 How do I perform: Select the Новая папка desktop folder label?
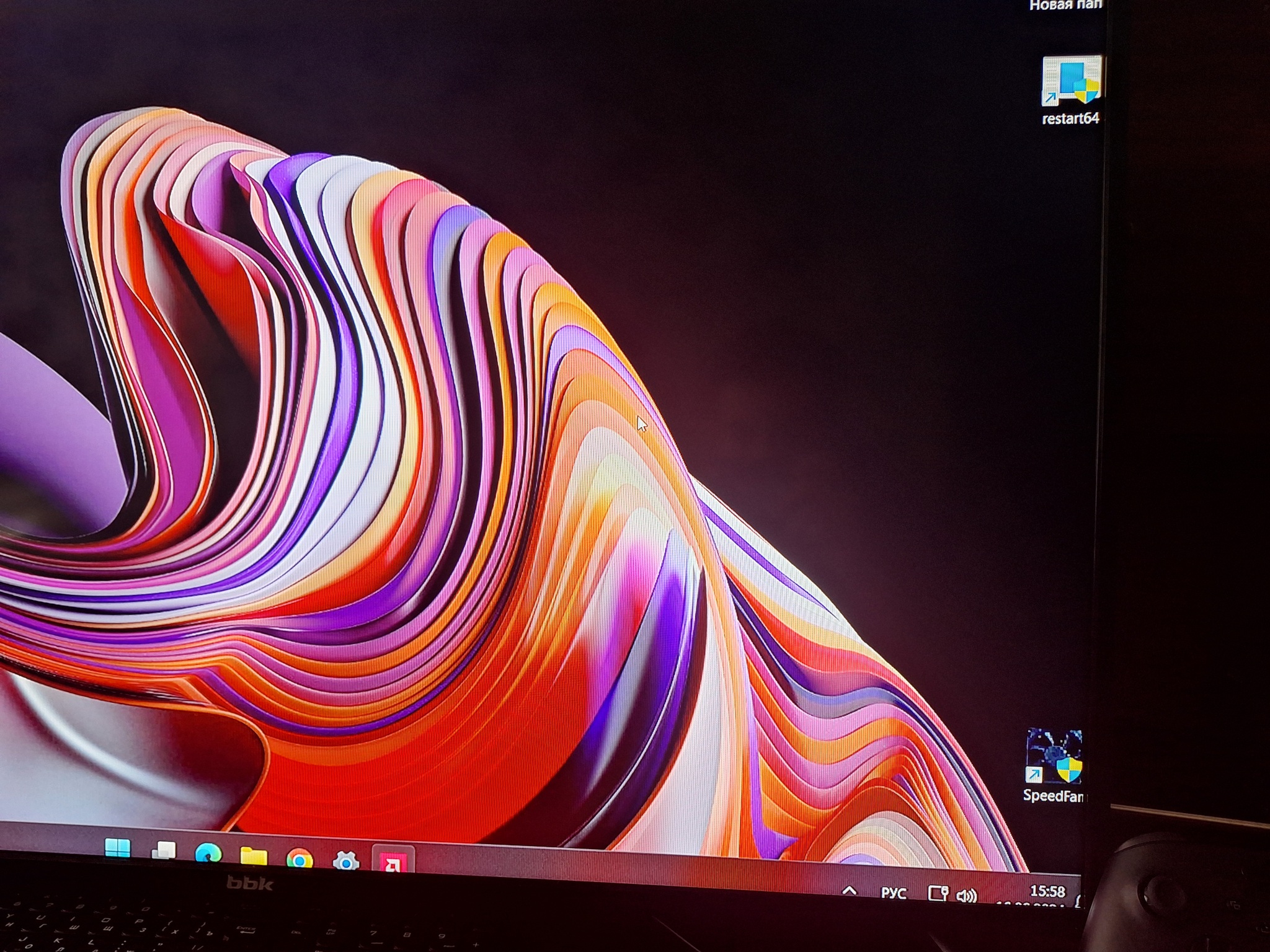pyautogui.click(x=1066, y=6)
